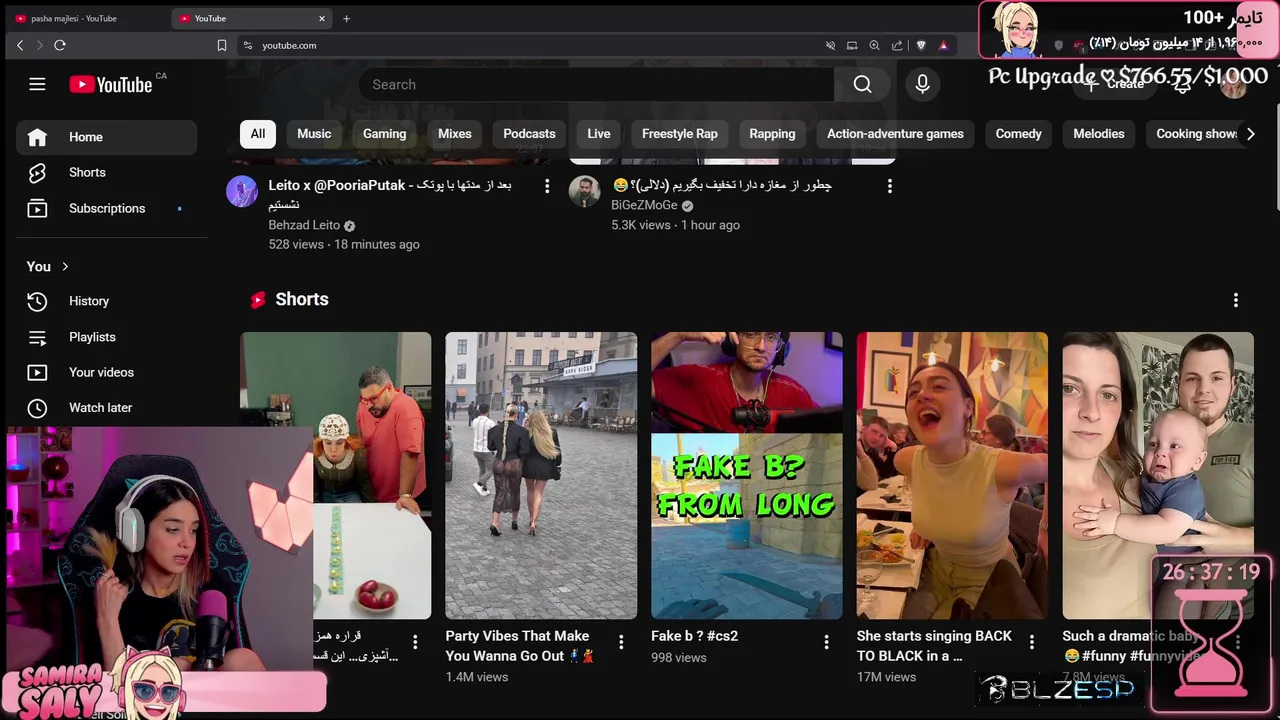The width and height of the screenshot is (1280, 720).
Task: Select the Live filter chip
Action: 599,134
